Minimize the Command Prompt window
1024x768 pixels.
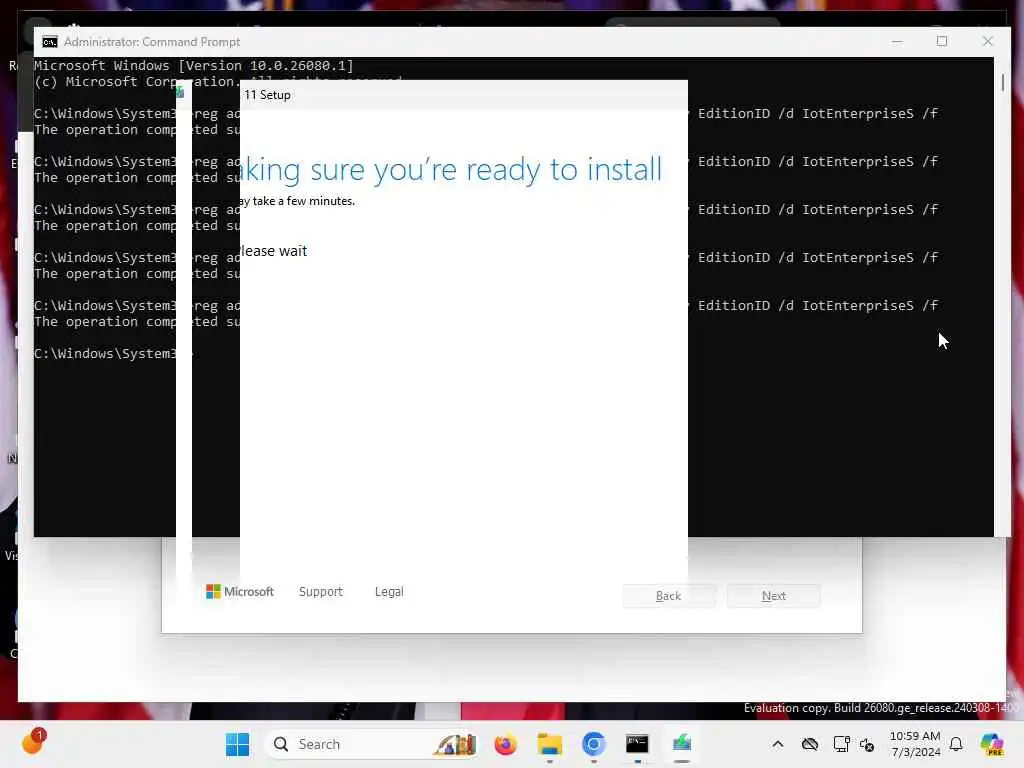pyautogui.click(x=897, y=41)
